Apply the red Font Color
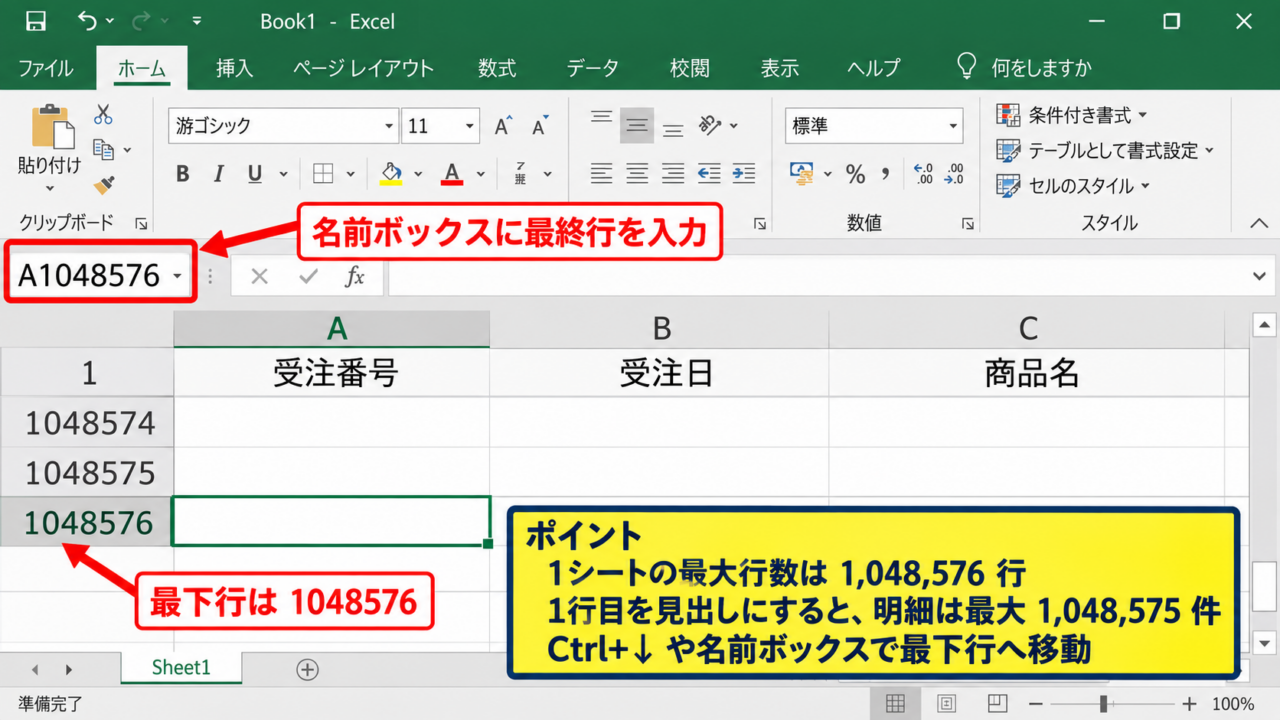1280x720 pixels. [452, 174]
